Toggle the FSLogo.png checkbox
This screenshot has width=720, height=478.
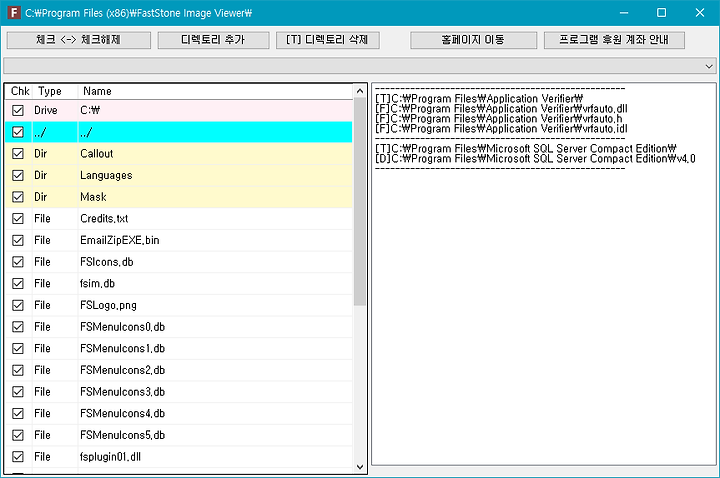pos(18,305)
